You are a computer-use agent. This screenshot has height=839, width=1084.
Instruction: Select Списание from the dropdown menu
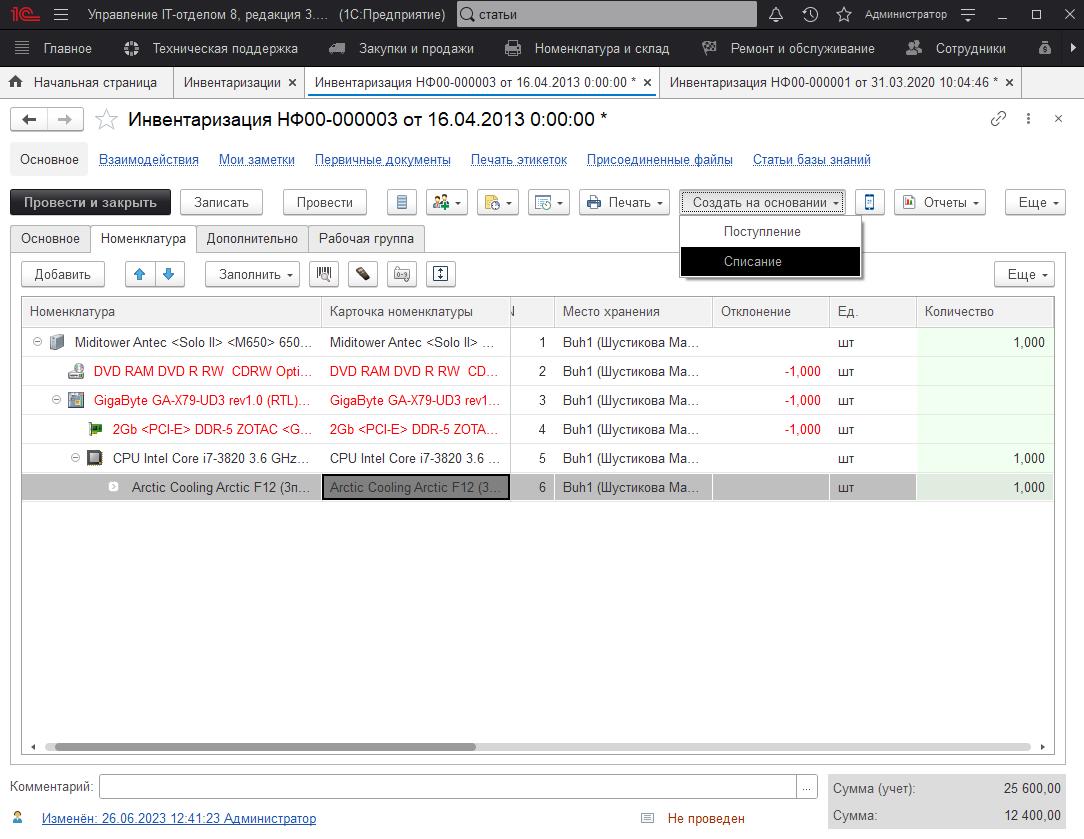pyautogui.click(x=753, y=261)
